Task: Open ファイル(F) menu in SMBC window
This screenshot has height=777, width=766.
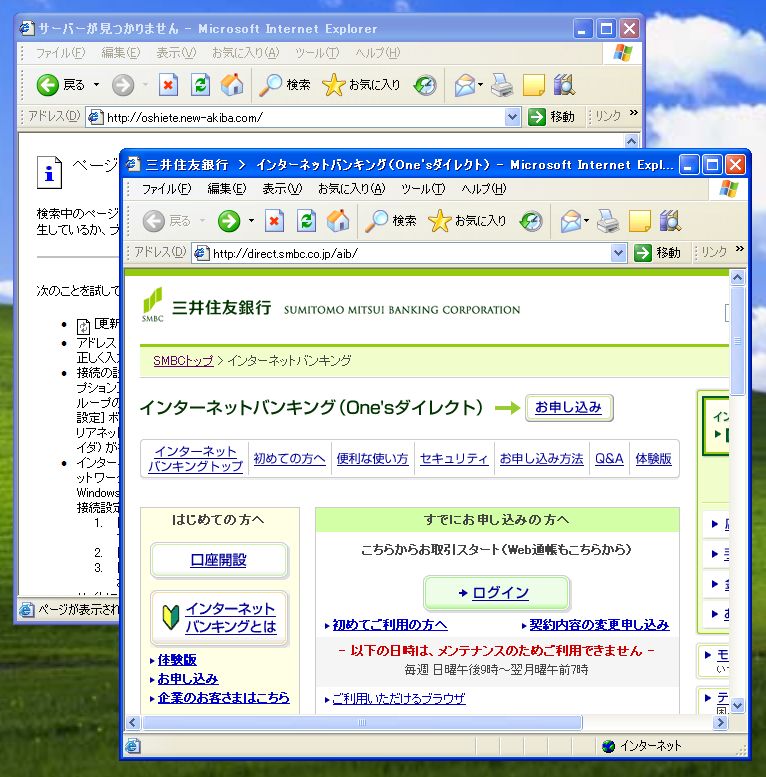Action: pyautogui.click(x=166, y=189)
